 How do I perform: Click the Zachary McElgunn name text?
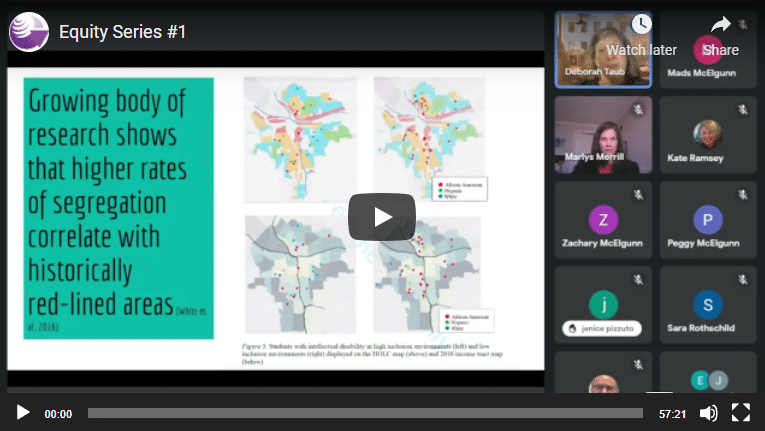pos(602,243)
